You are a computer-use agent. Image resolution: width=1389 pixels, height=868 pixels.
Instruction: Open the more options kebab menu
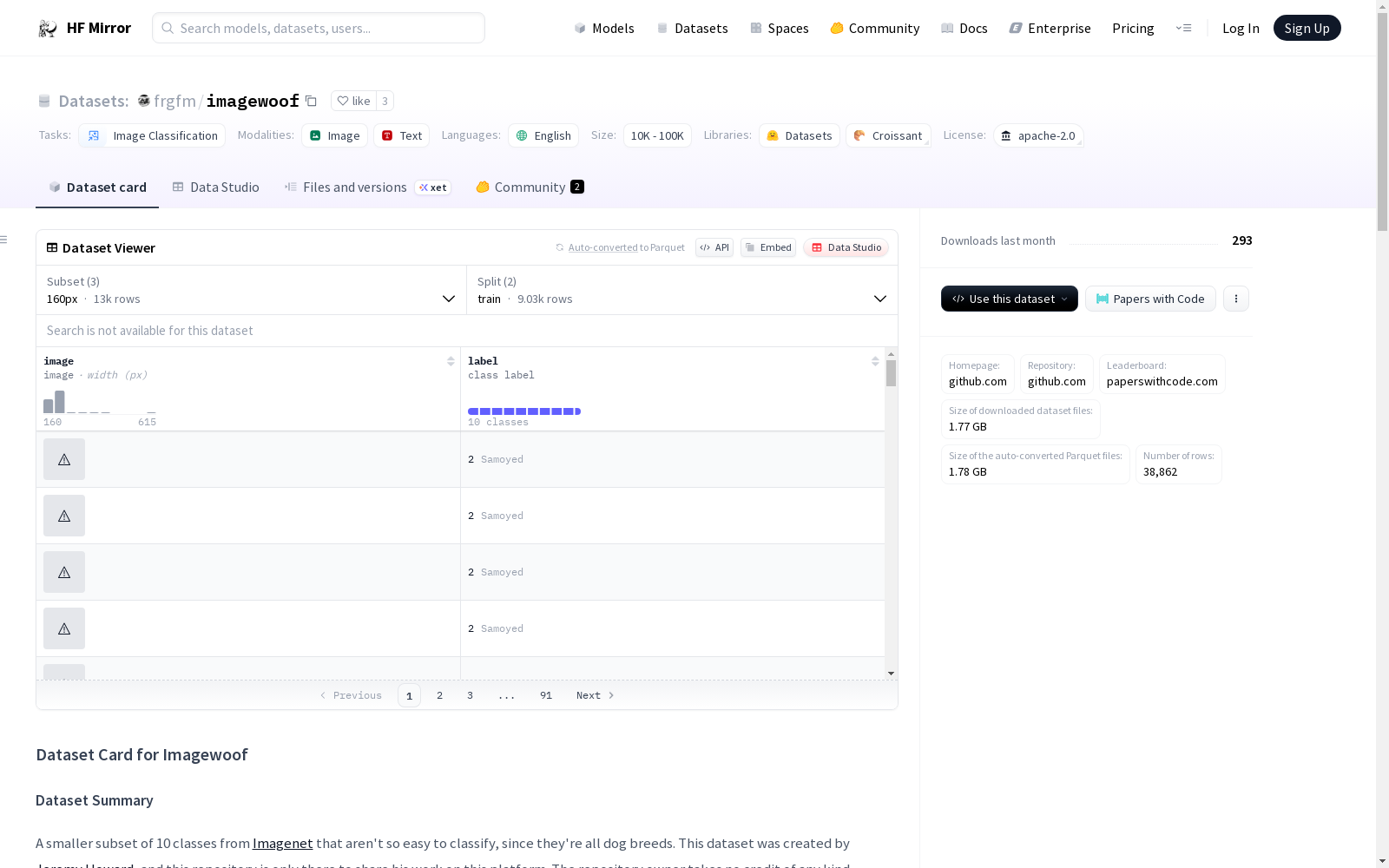1236,299
